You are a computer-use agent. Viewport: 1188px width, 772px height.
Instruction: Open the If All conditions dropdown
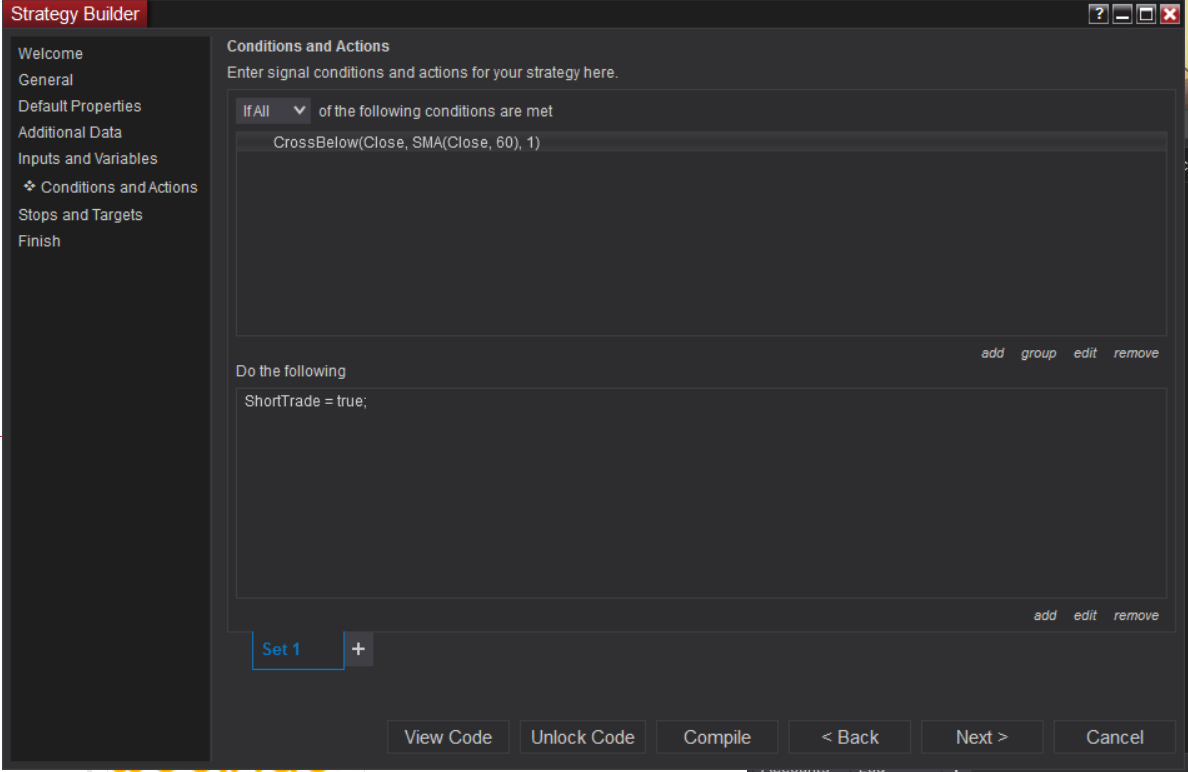point(273,111)
